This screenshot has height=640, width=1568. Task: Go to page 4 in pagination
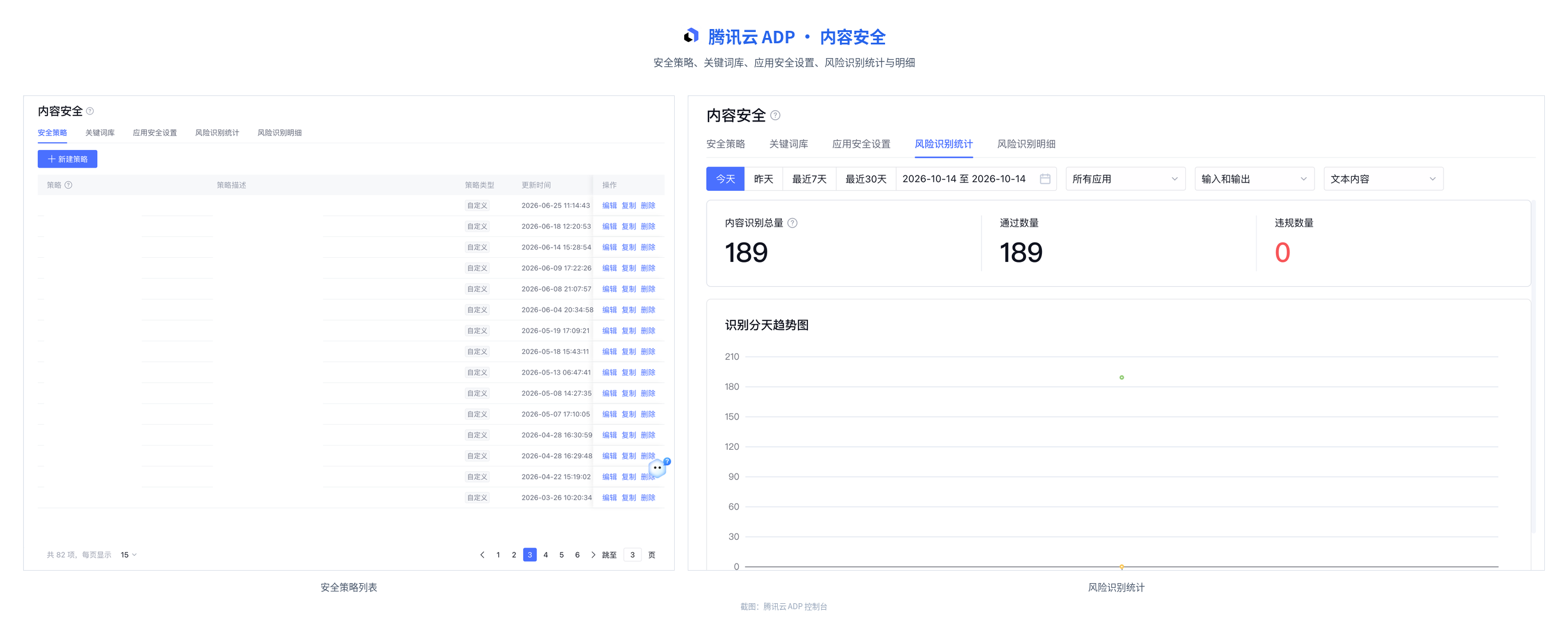[x=546, y=555]
